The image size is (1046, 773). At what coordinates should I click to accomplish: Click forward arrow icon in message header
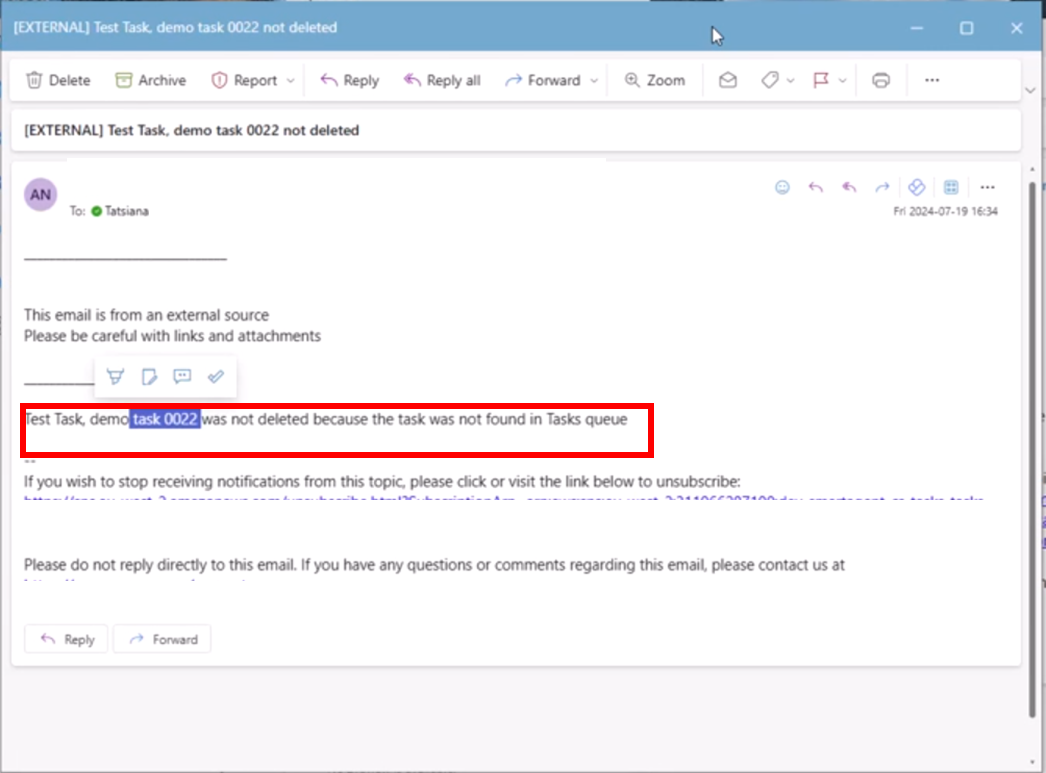pos(882,187)
